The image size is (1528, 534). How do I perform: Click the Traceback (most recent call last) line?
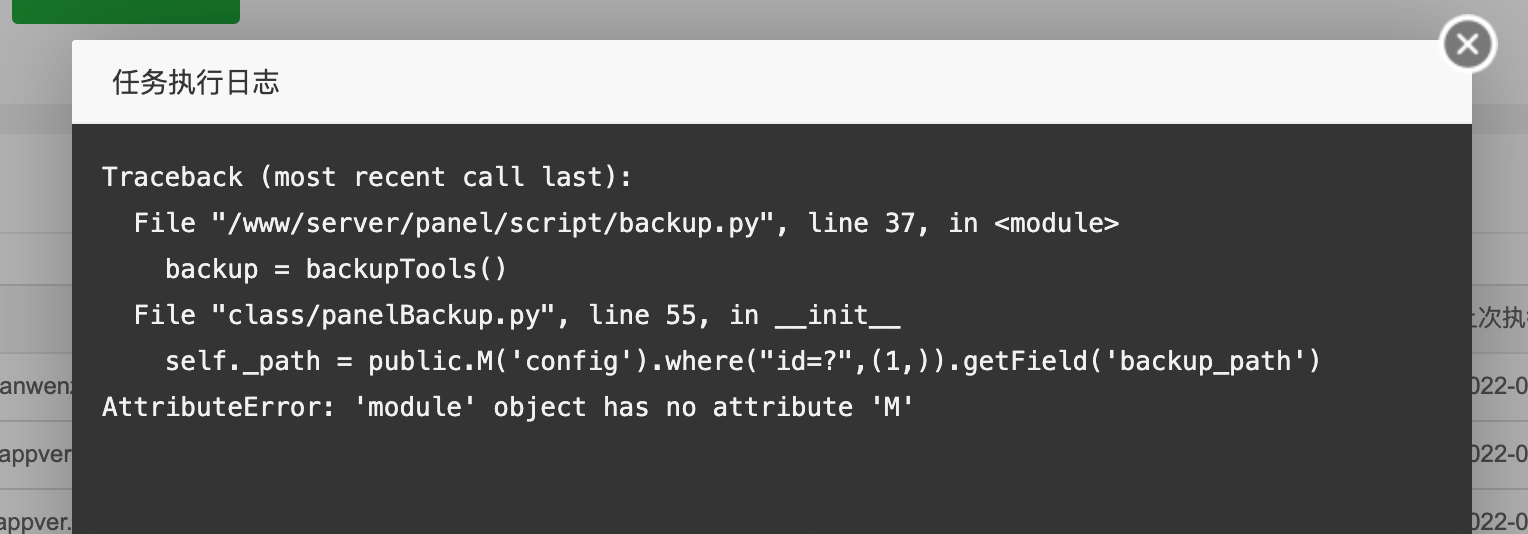coord(367,177)
